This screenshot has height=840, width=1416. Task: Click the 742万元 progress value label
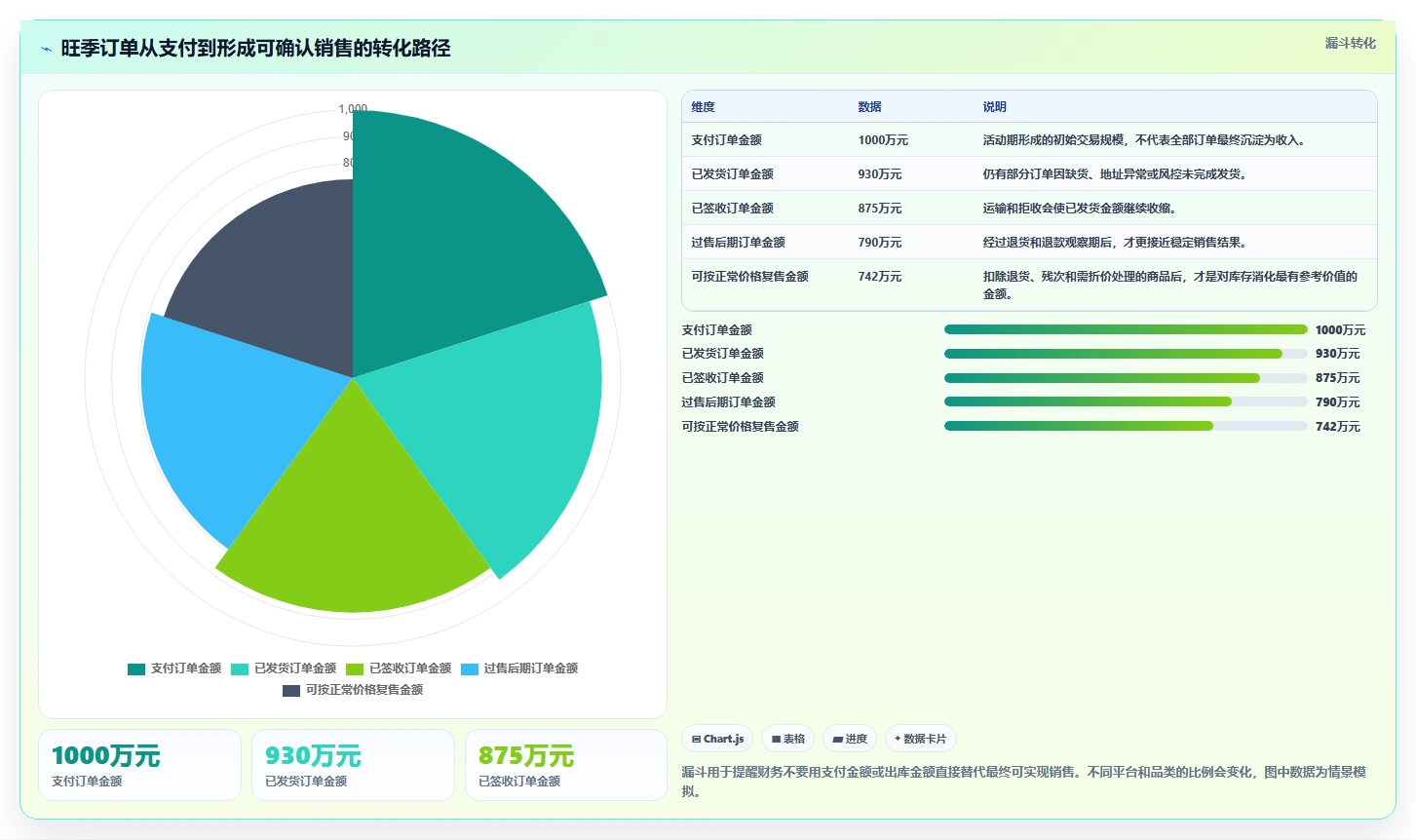click(1337, 427)
